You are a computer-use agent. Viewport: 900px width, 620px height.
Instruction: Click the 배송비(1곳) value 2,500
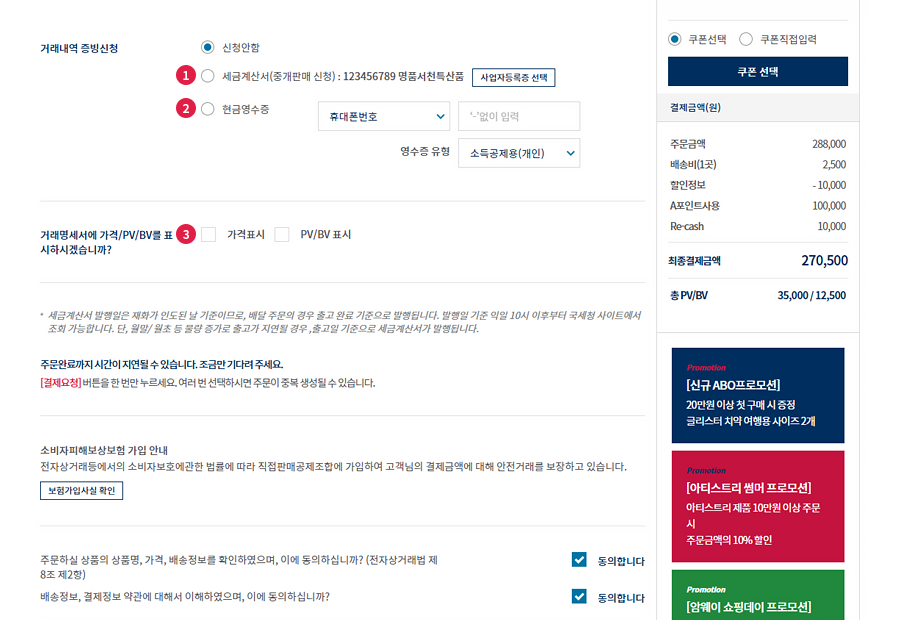click(834, 165)
